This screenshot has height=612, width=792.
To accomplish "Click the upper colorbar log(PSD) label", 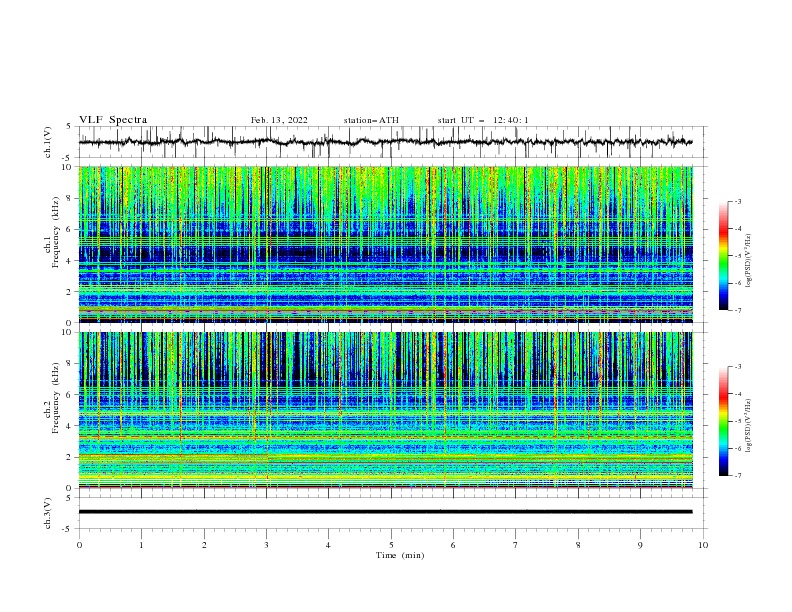I will (x=748, y=261).
